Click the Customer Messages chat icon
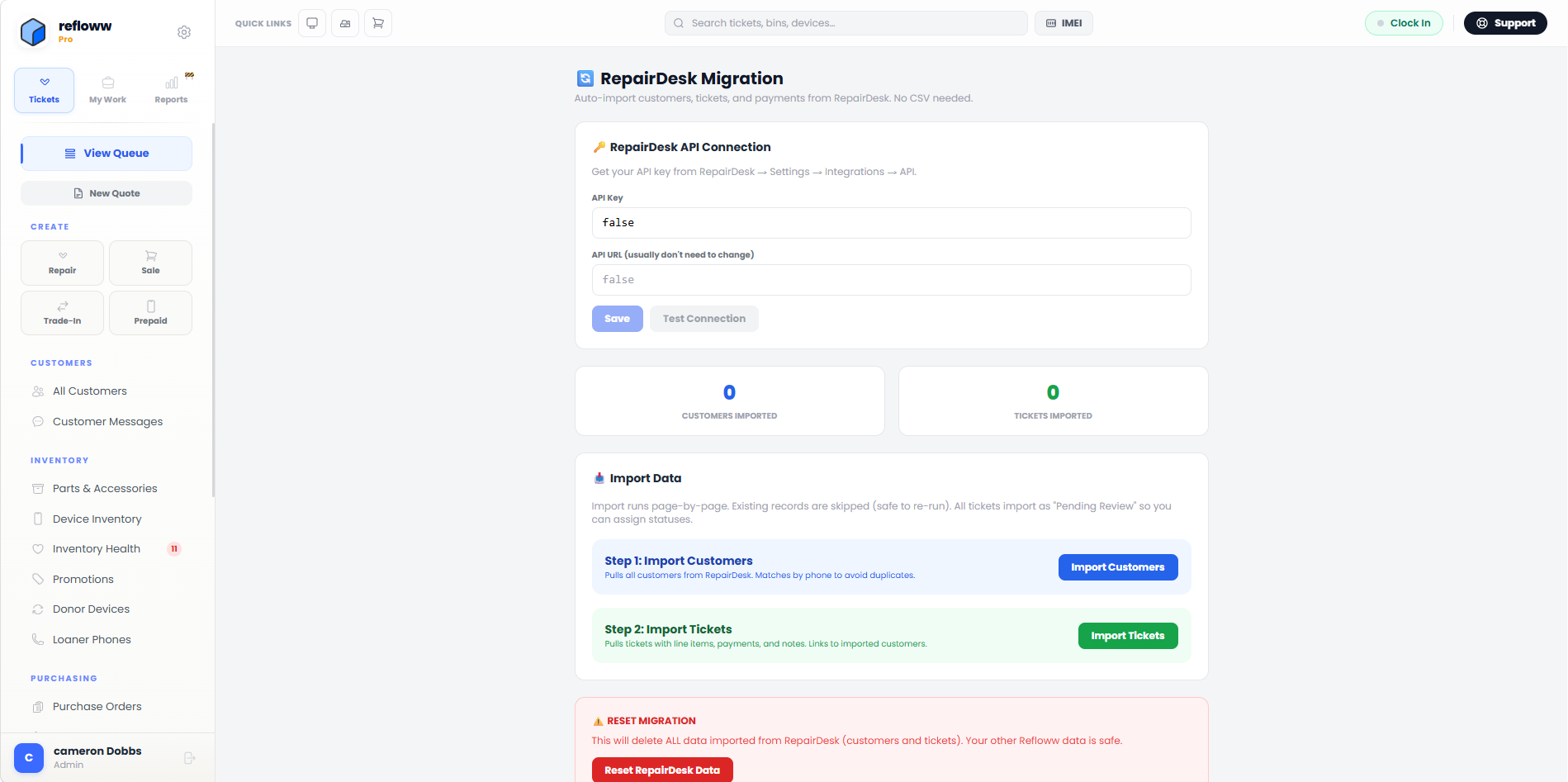The height and width of the screenshot is (782, 1568). point(38,422)
